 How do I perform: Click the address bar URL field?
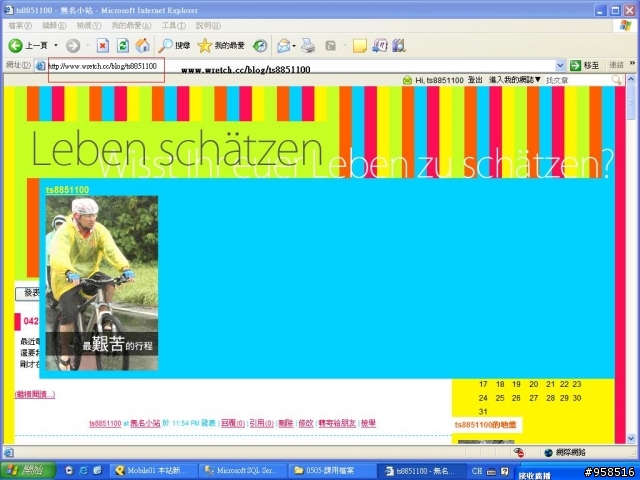pyautogui.click(x=300, y=65)
